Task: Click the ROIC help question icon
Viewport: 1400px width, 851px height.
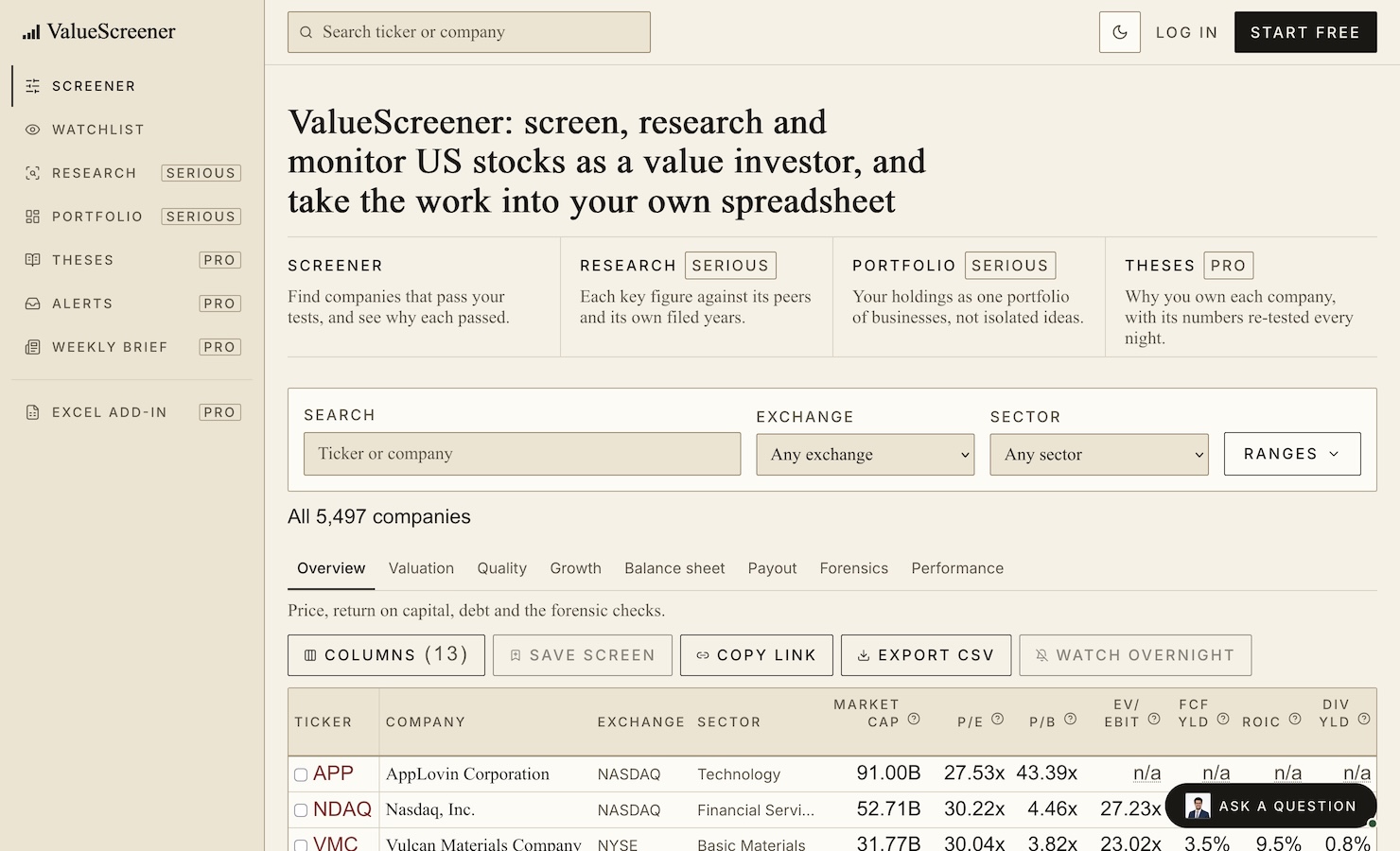Action: click(1295, 719)
